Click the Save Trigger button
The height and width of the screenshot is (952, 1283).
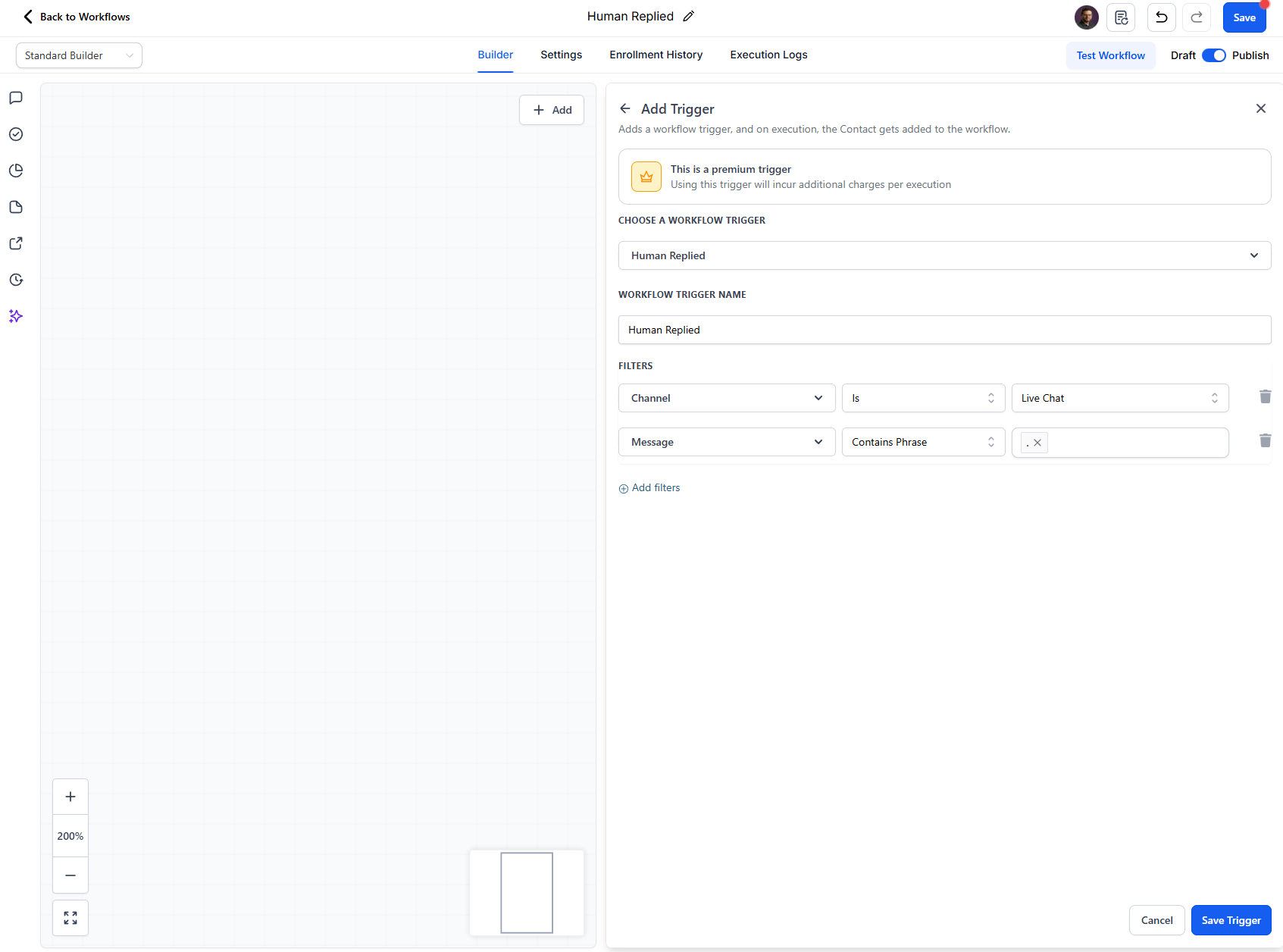(1231, 920)
